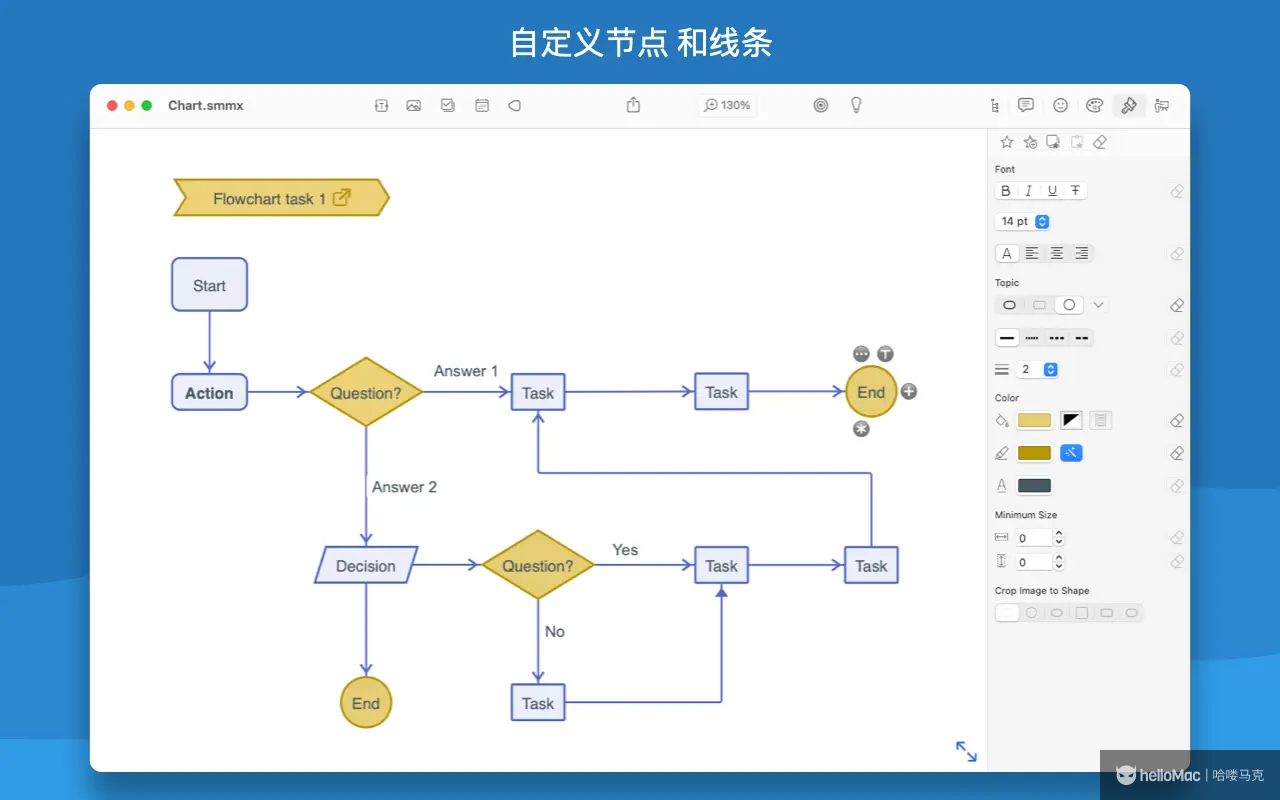The height and width of the screenshot is (800, 1280).
Task: Click the minimum height input field
Action: pos(1033,562)
